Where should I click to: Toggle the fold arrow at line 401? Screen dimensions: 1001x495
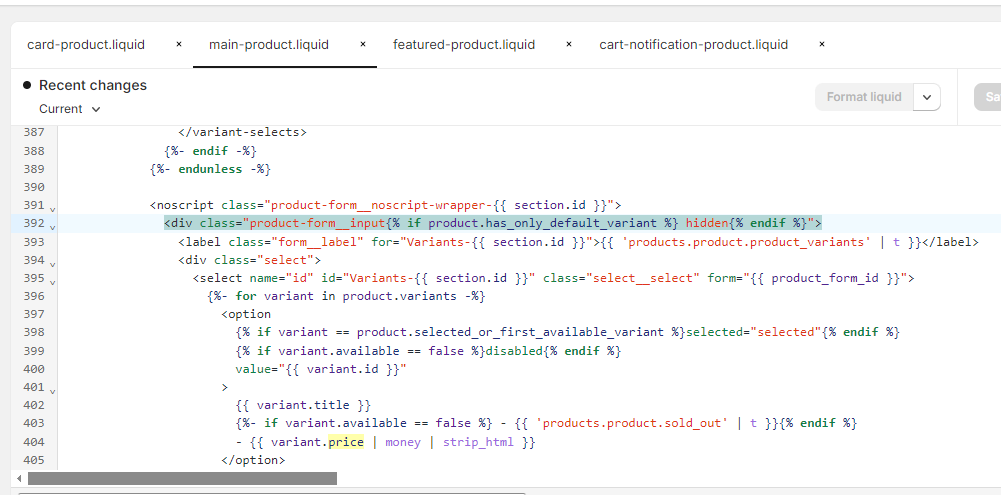pos(52,389)
